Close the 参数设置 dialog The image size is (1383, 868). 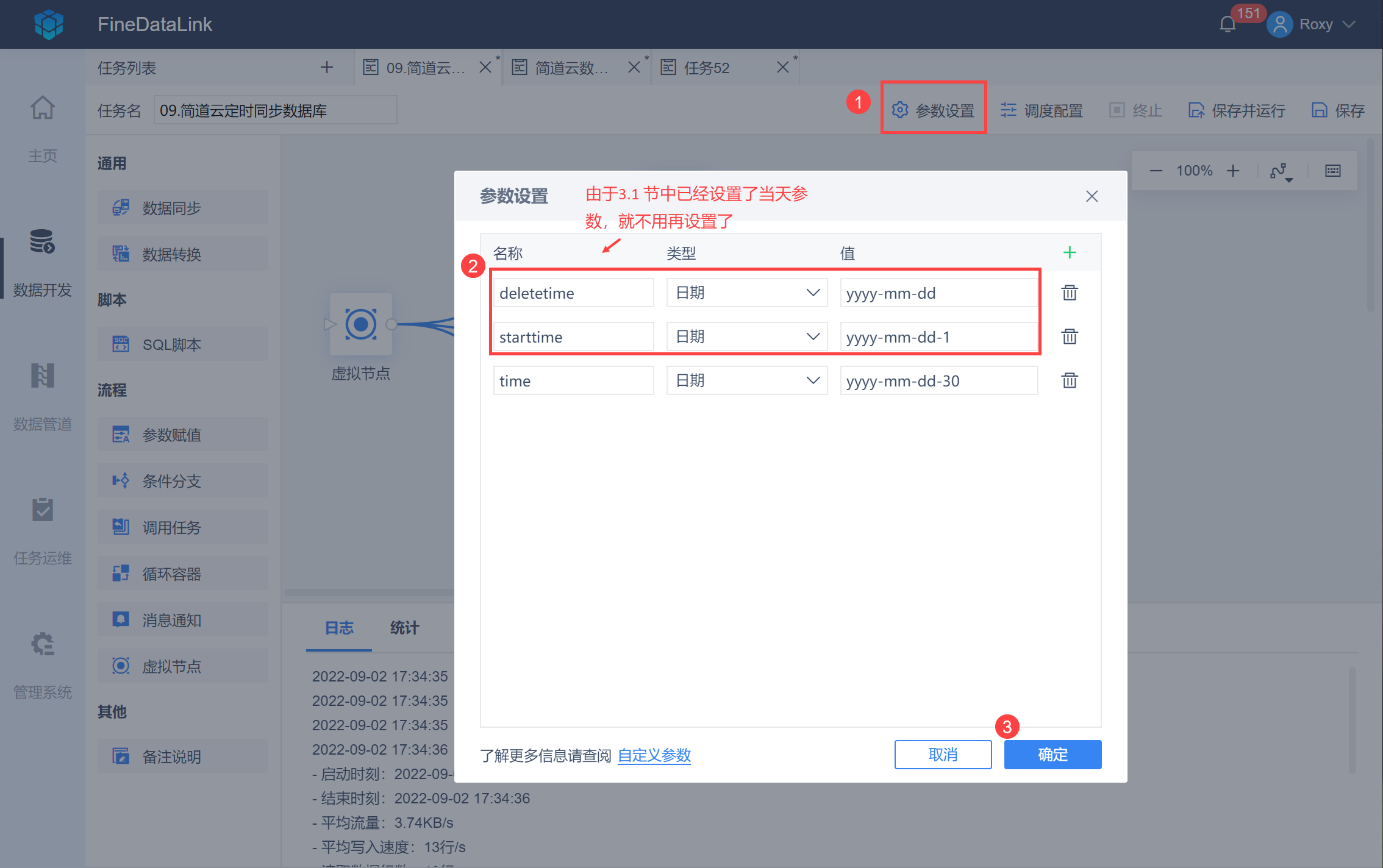coord(1092,196)
